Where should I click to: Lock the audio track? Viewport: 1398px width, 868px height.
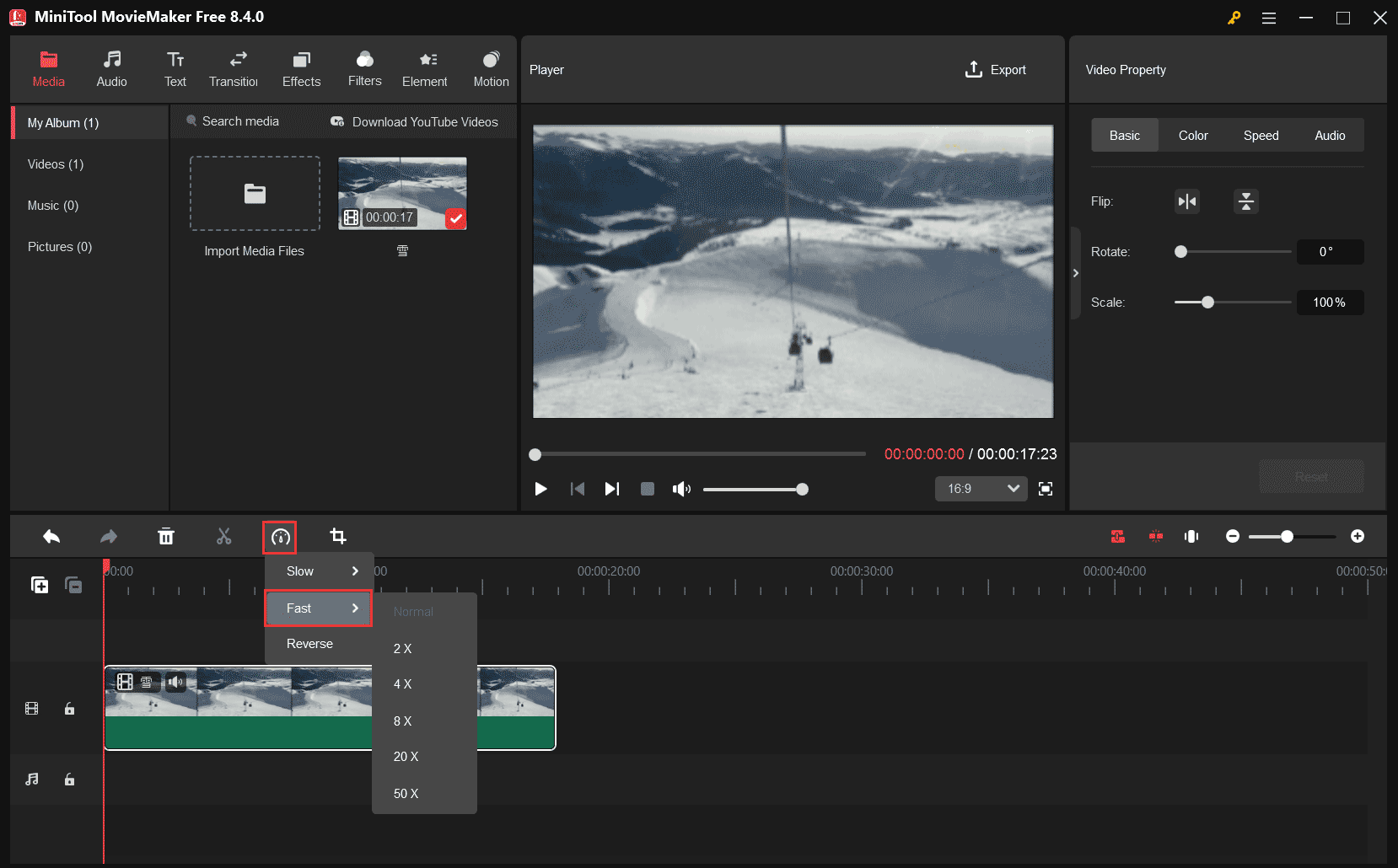(69, 779)
